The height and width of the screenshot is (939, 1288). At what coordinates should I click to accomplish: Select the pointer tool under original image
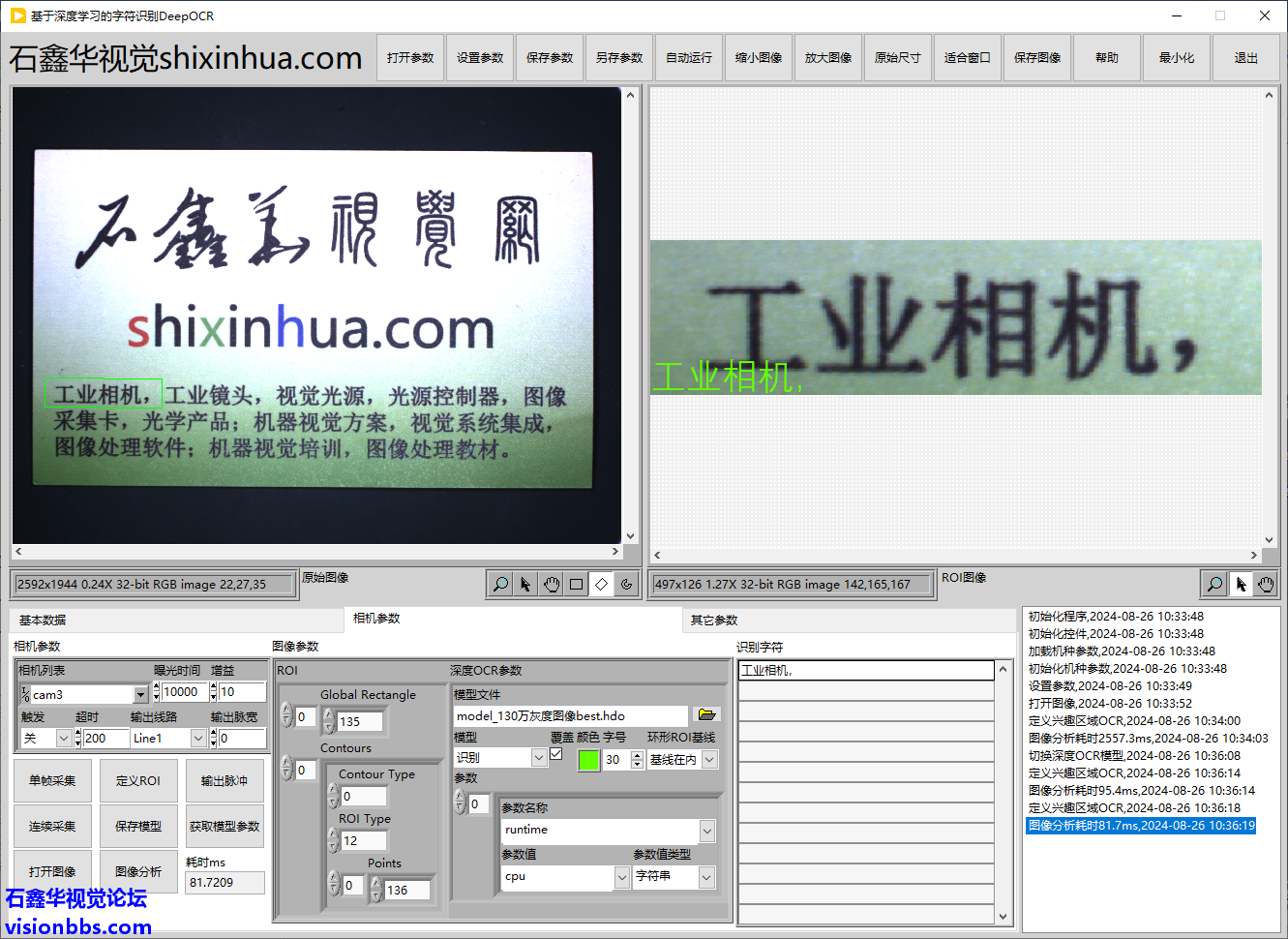525,584
